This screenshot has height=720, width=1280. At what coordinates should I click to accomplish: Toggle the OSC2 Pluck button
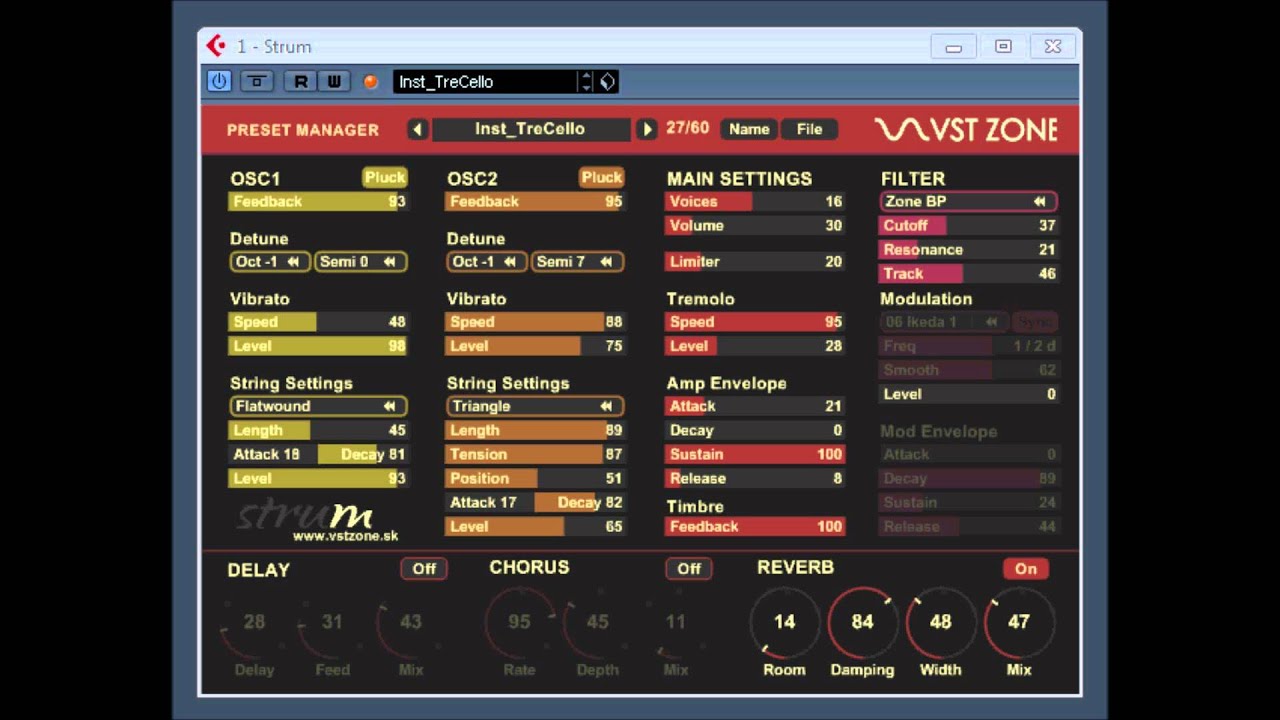601,177
